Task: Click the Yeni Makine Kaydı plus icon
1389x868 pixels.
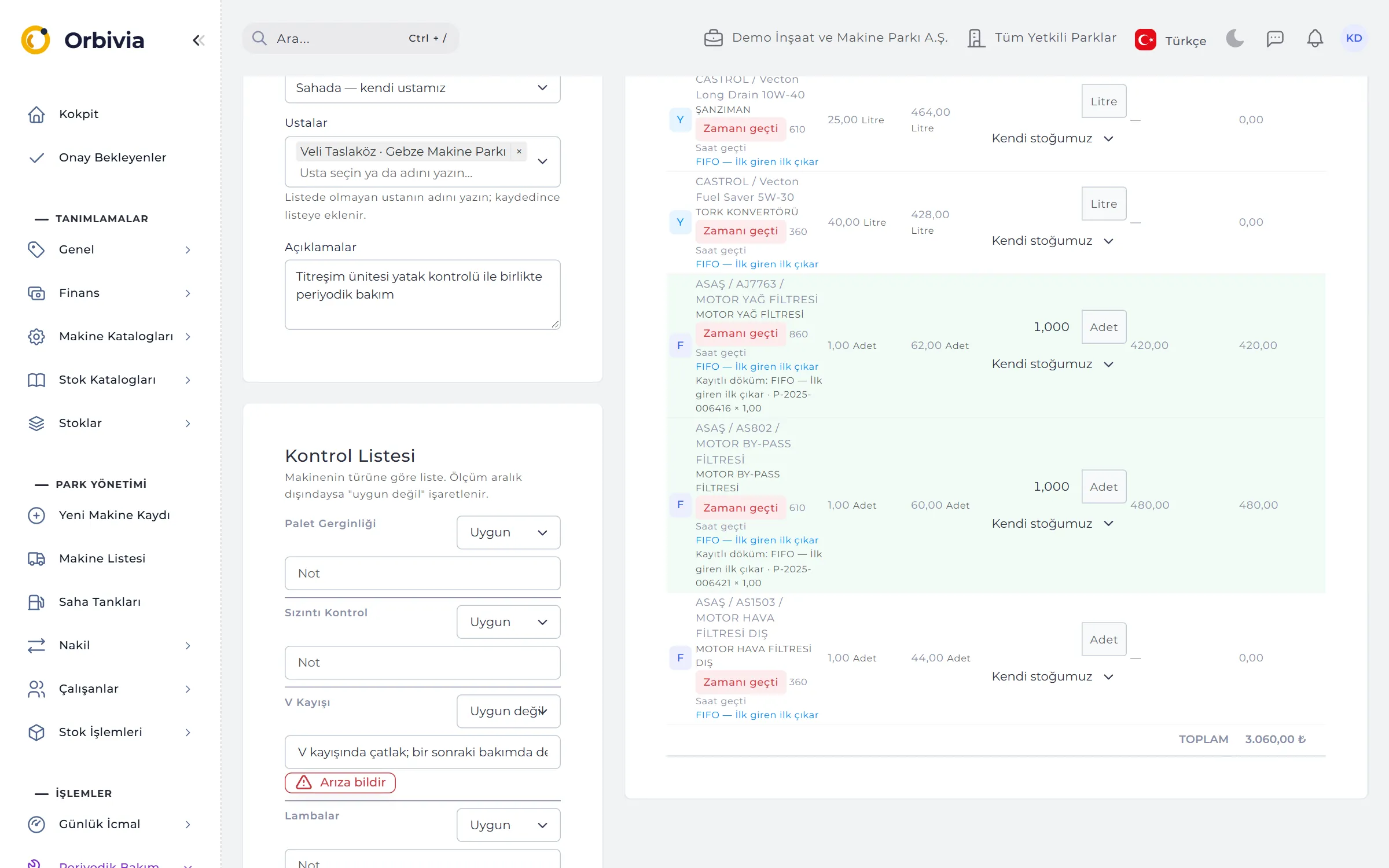Action: (36, 515)
